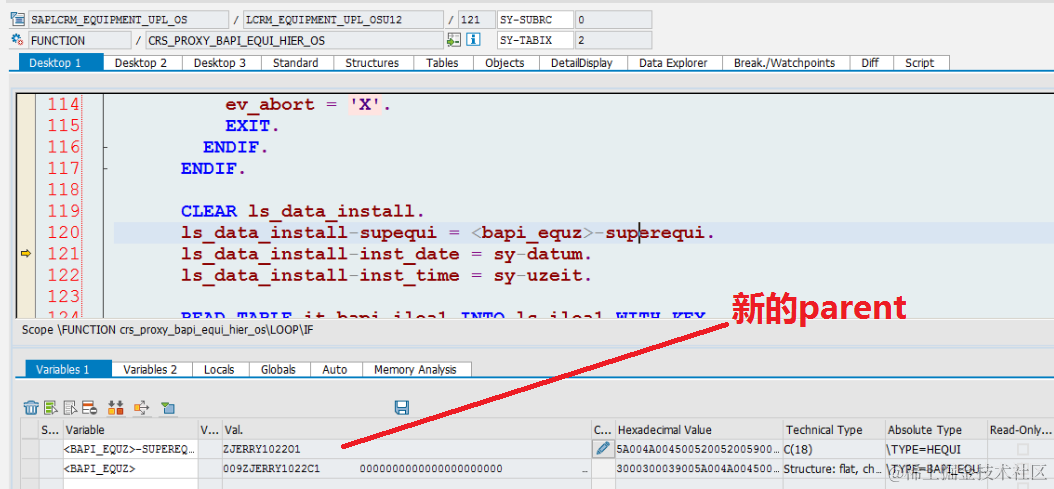Collapse the block at line 116
Viewport: 1054px width, 489px height.
click(x=106, y=147)
